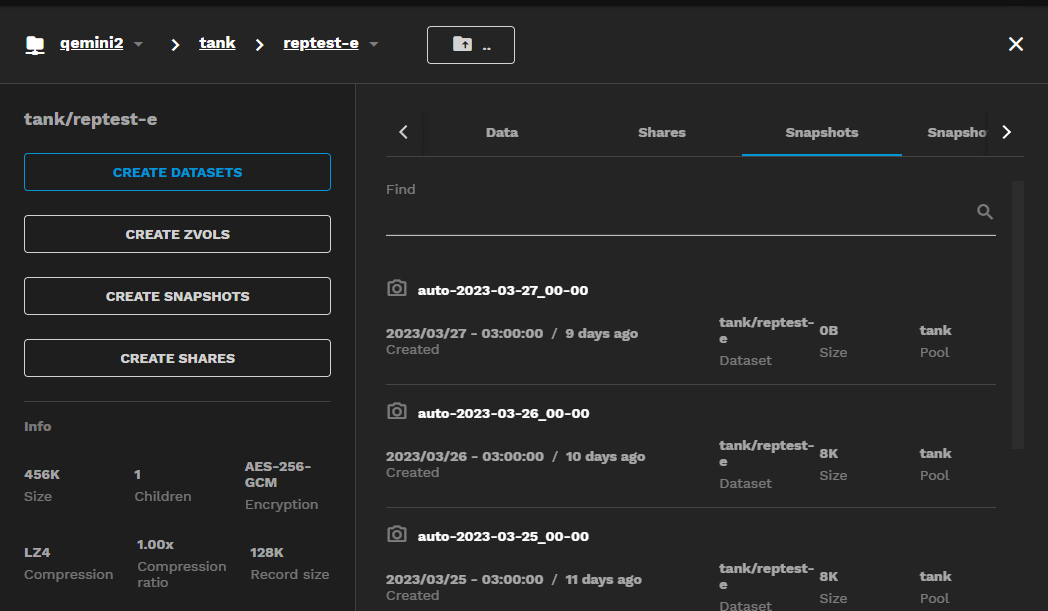
Task: Click the camera icon for auto-2023-03-25_00-00
Action: tap(396, 534)
